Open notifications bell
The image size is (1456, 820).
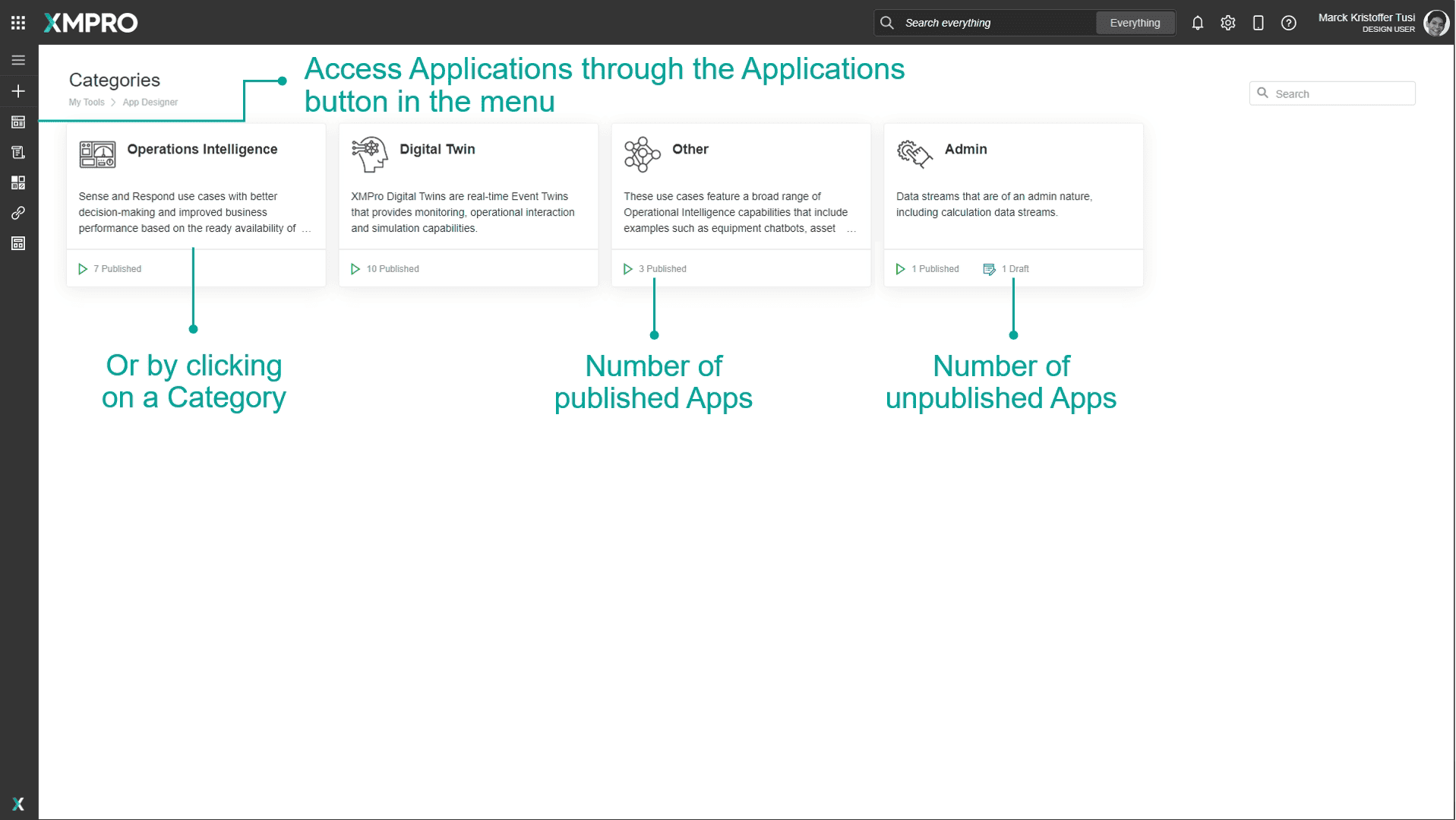[1198, 23]
